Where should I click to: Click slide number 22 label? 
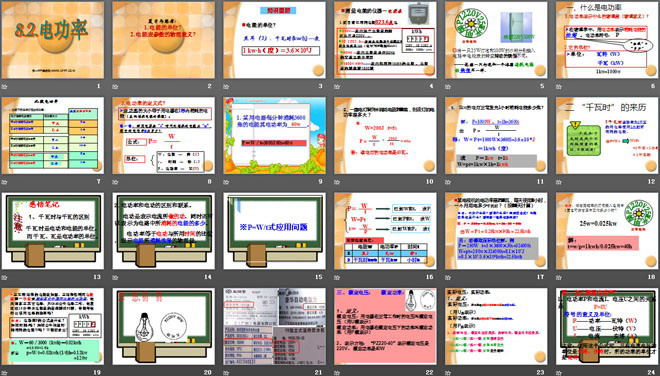[430, 372]
